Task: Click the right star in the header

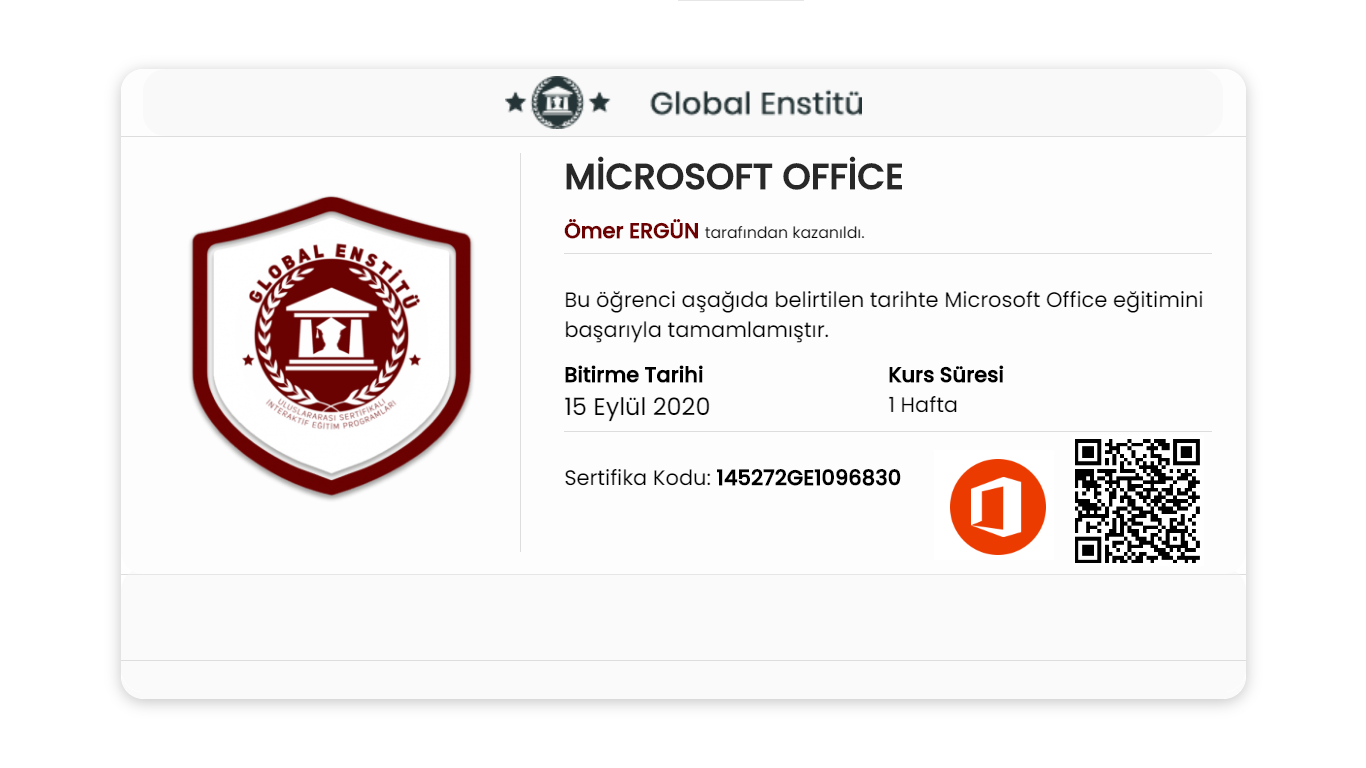Action: click(599, 103)
